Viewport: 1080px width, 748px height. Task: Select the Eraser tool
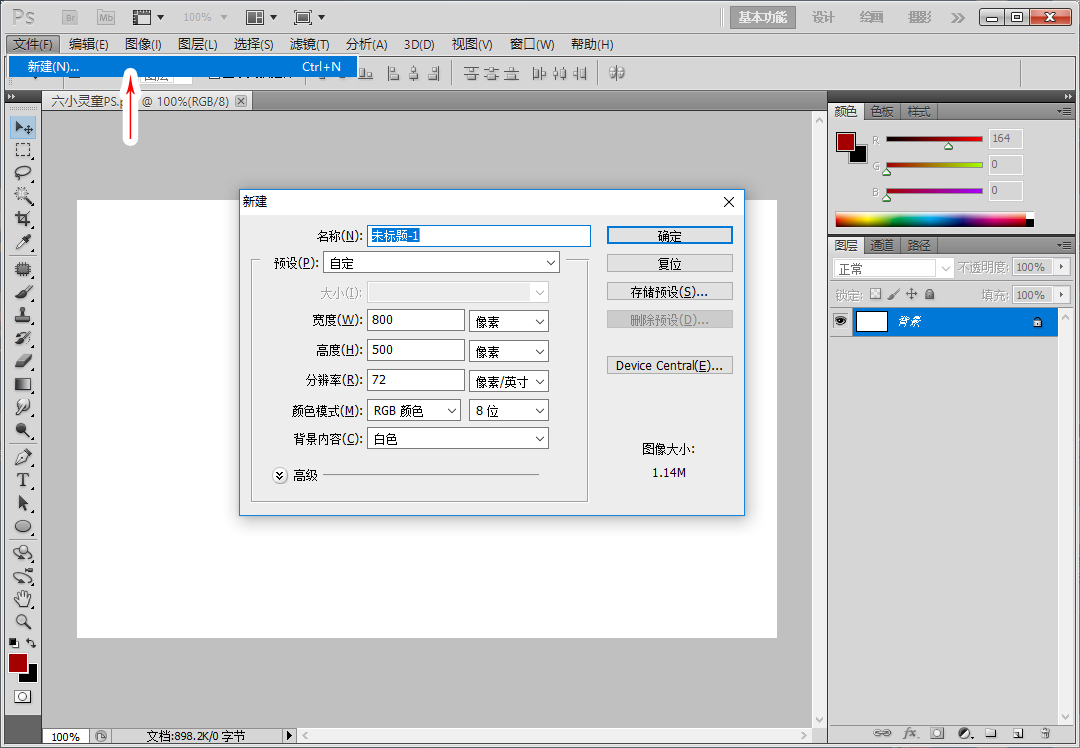[23, 361]
